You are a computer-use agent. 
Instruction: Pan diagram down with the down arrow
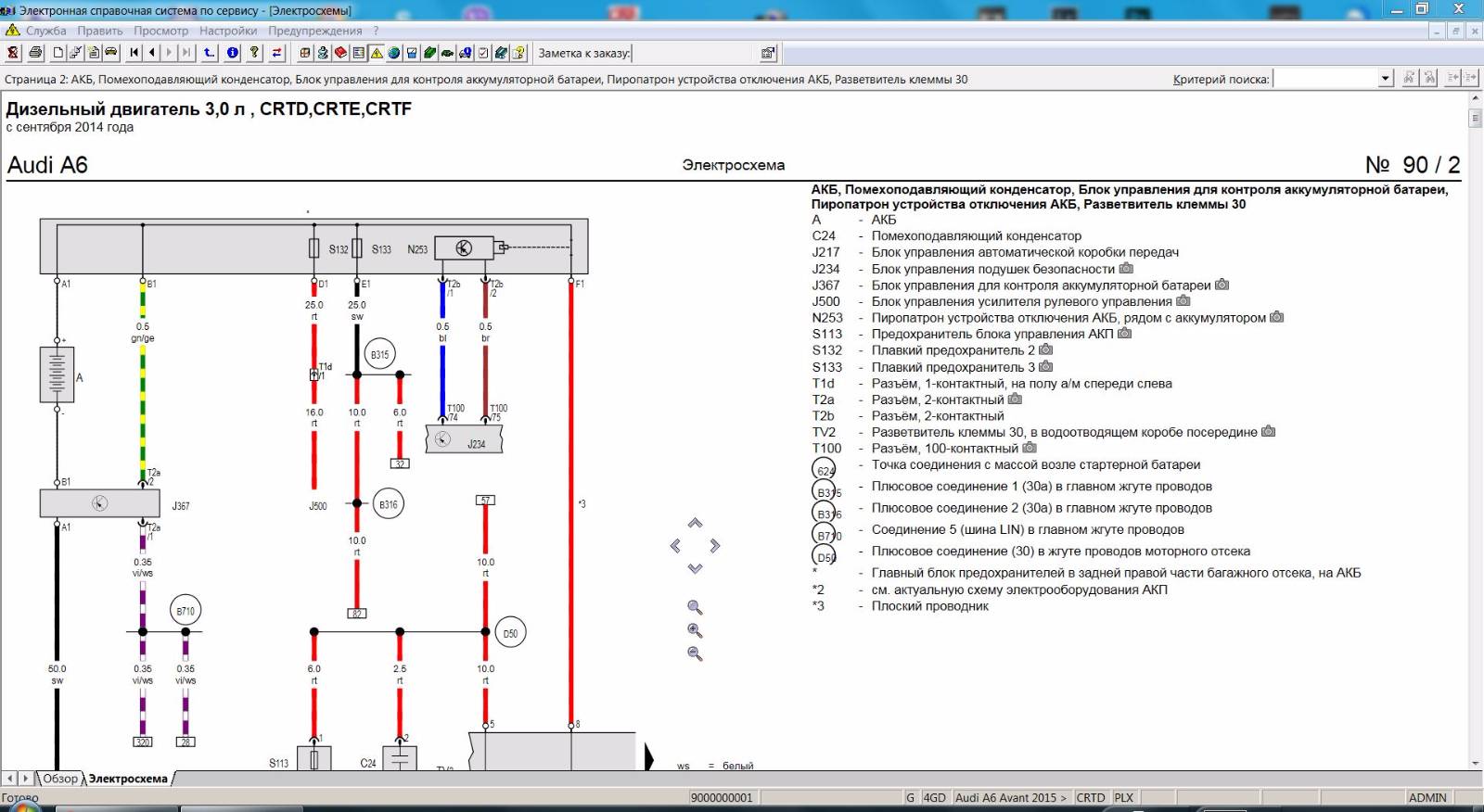[695, 568]
